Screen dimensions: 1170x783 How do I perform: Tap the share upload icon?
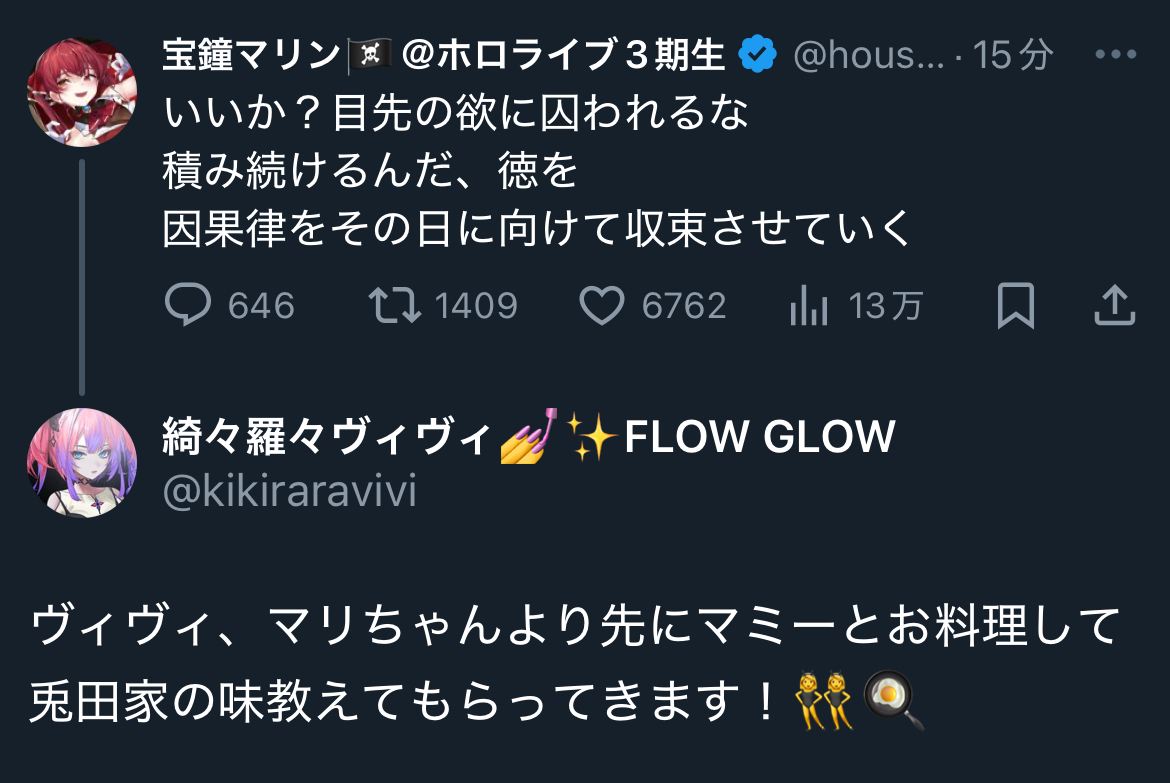1115,305
